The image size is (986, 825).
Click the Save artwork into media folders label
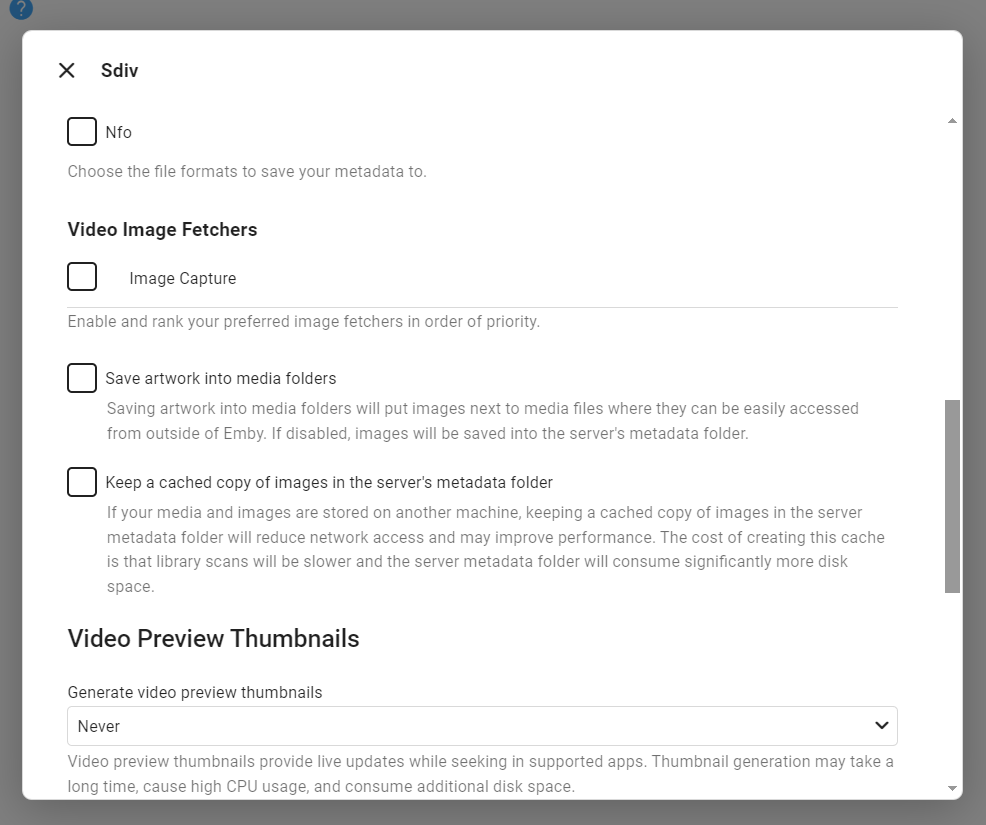(x=221, y=379)
